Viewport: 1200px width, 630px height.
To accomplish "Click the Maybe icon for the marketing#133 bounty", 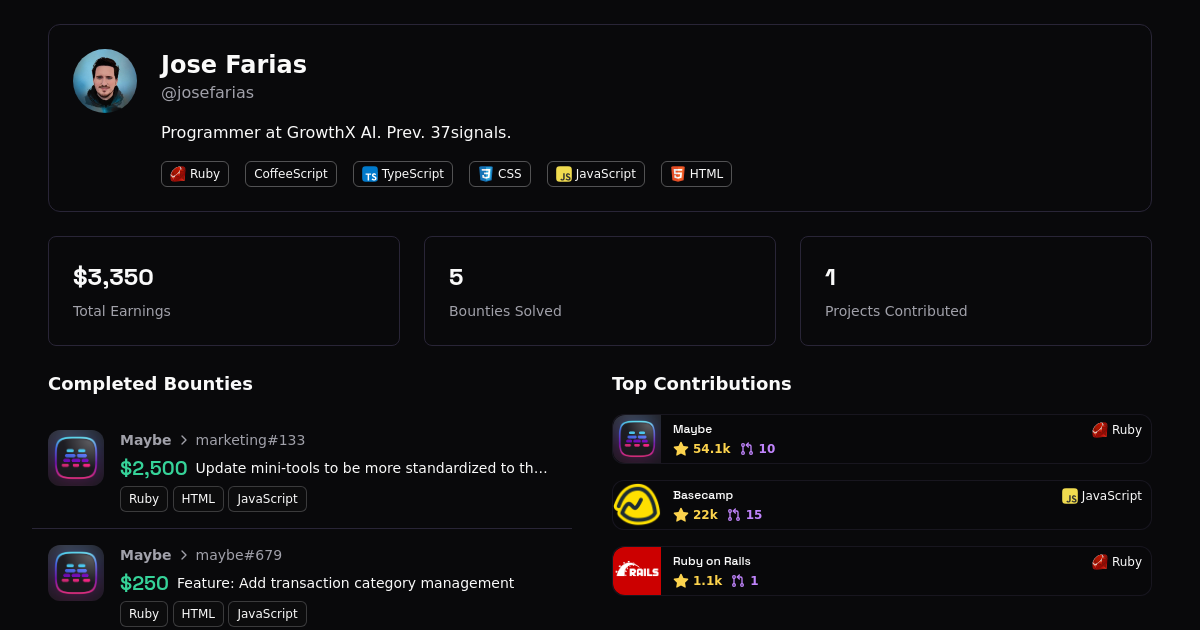I will [x=76, y=458].
